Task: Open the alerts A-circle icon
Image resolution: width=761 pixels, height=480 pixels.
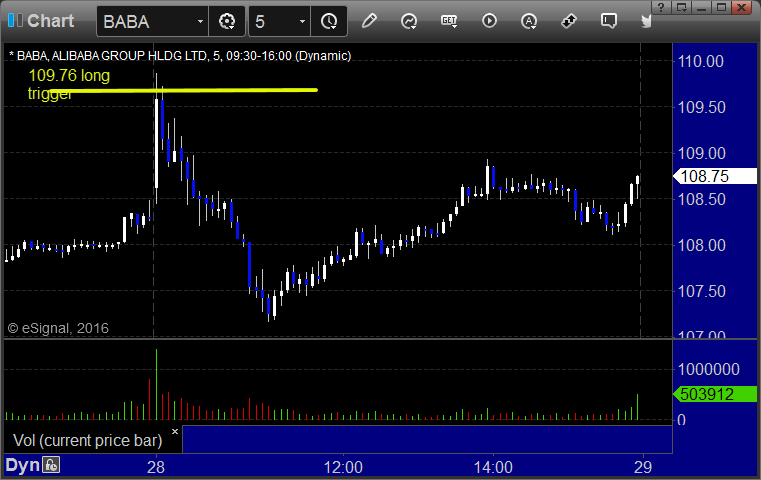Action: pyautogui.click(x=529, y=21)
